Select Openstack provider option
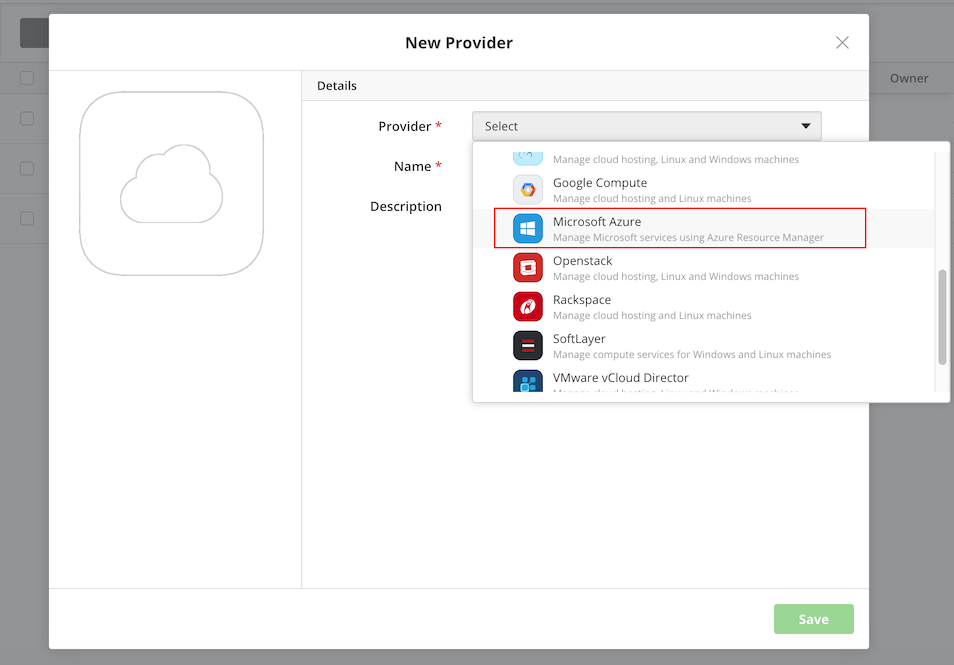 point(704,268)
